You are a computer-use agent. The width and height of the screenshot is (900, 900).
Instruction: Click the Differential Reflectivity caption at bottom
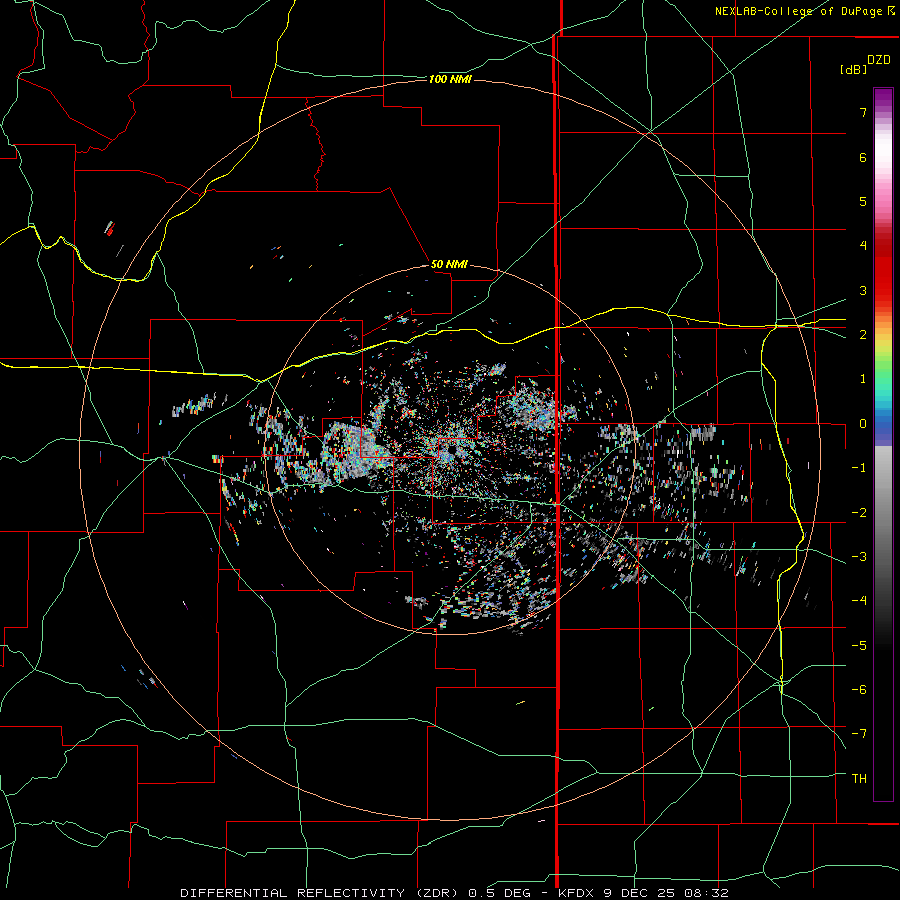pyautogui.click(x=454, y=893)
